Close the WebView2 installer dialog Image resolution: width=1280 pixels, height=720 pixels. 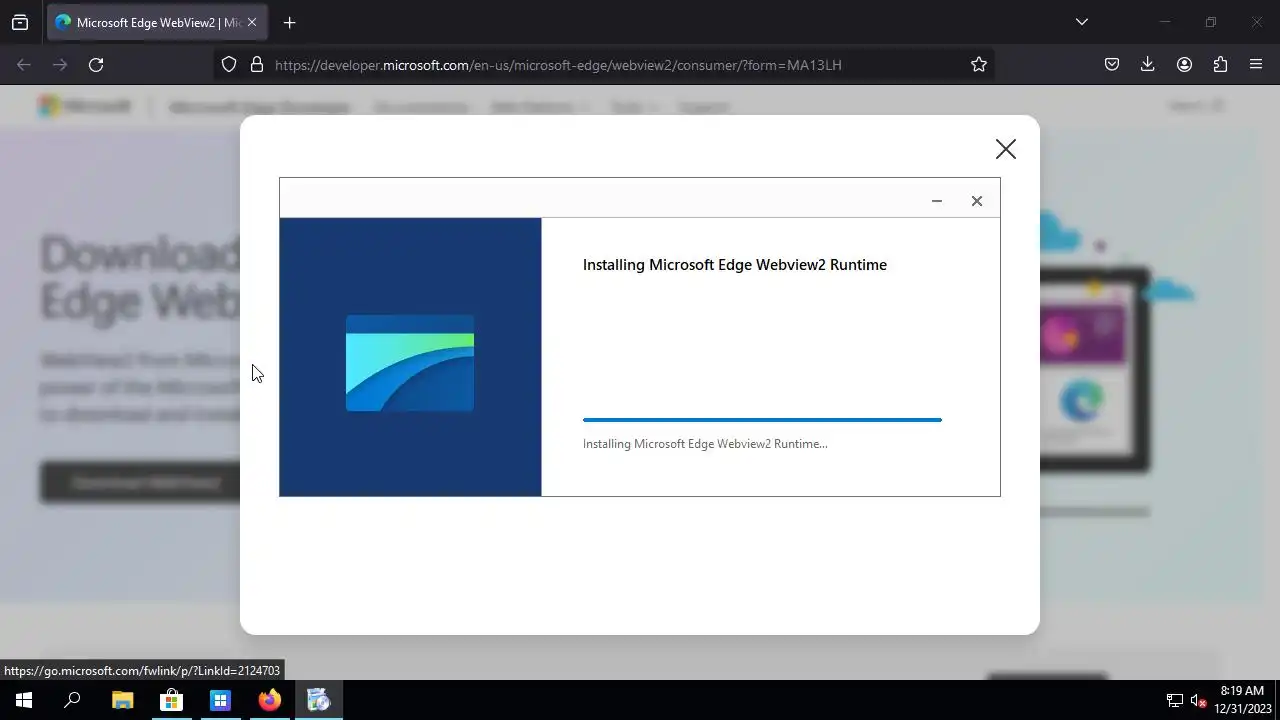click(977, 201)
